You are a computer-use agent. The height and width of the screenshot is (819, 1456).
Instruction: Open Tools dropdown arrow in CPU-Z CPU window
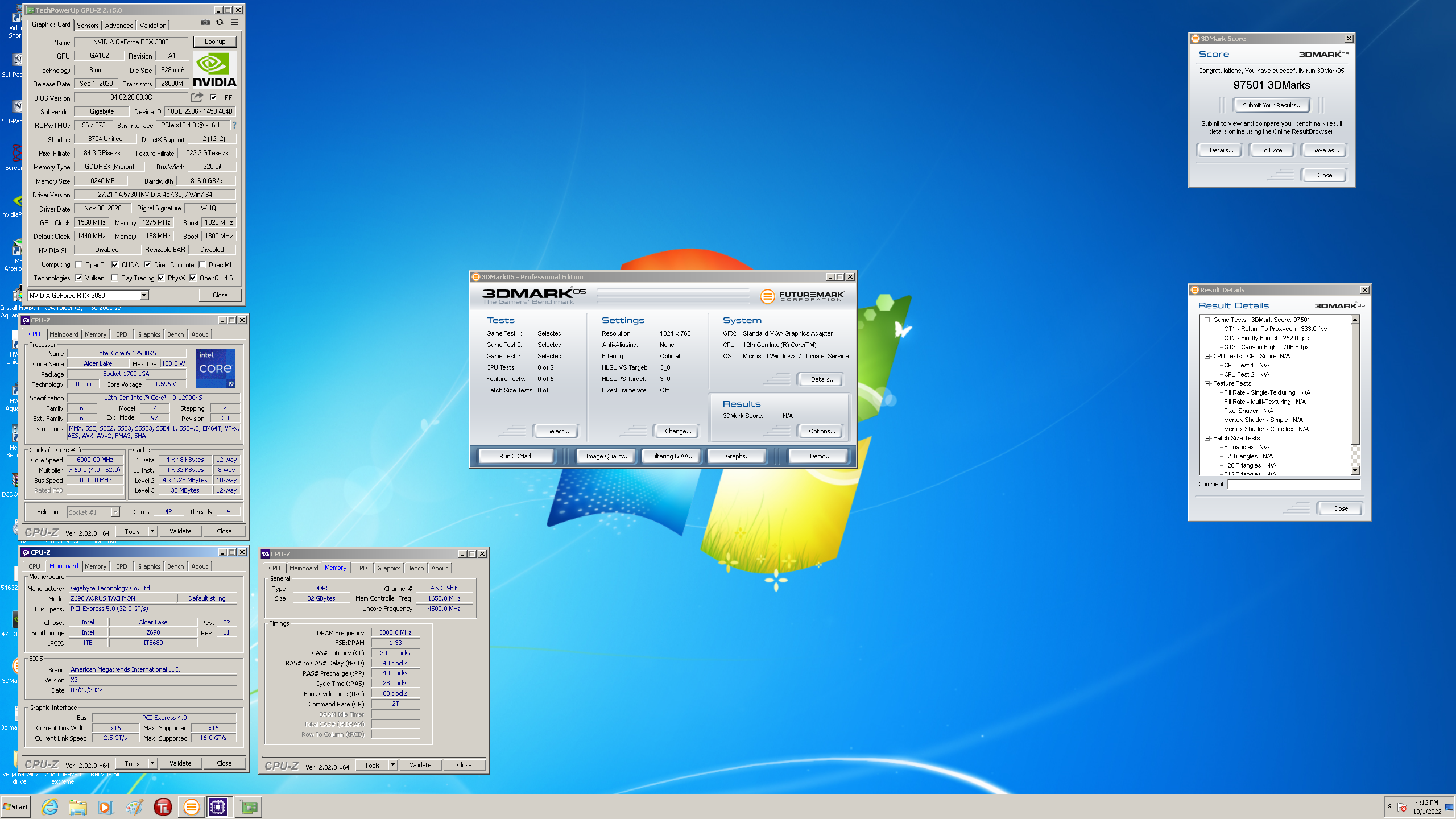pyautogui.click(x=152, y=531)
